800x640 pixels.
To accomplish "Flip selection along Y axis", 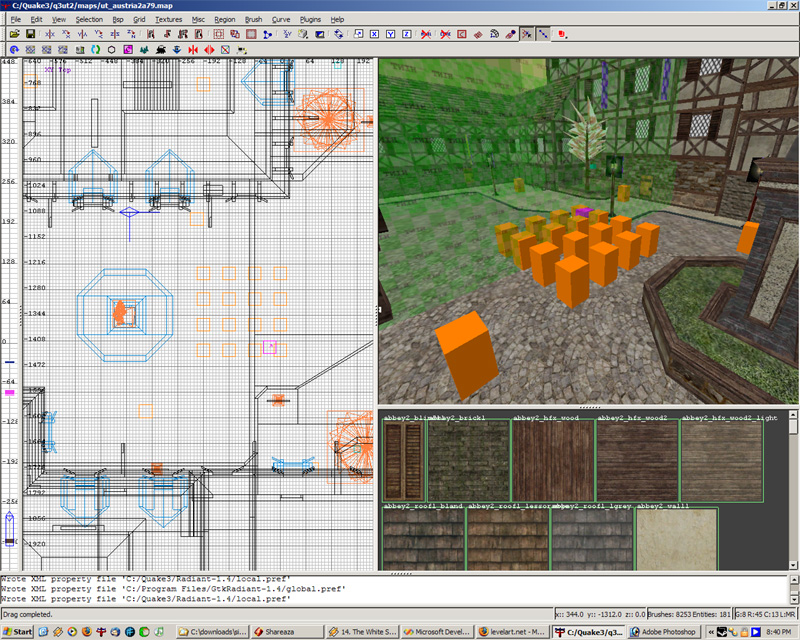I will (83, 34).
